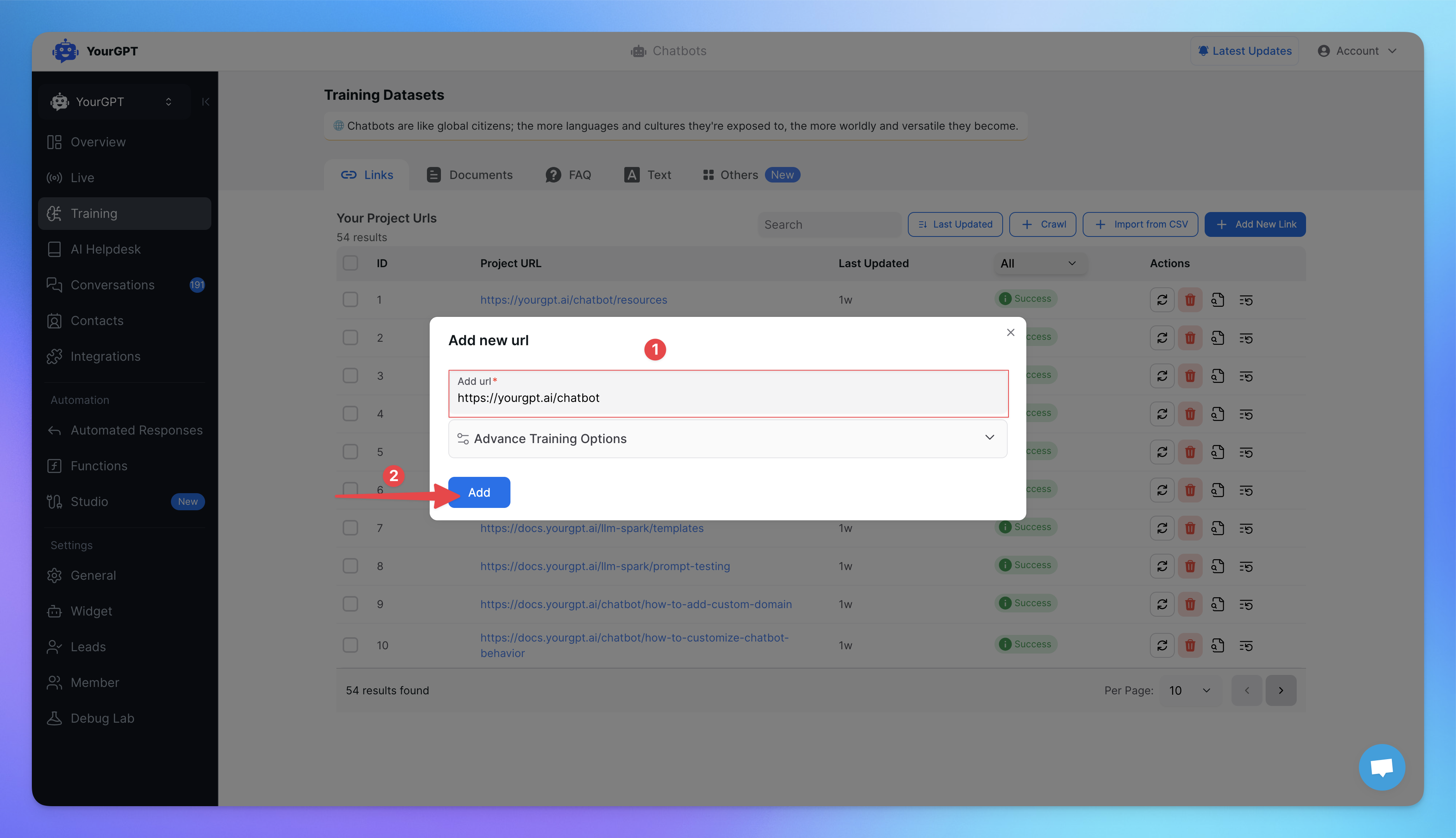Open Member settings
This screenshot has width=1456, height=838.
[x=124, y=683]
